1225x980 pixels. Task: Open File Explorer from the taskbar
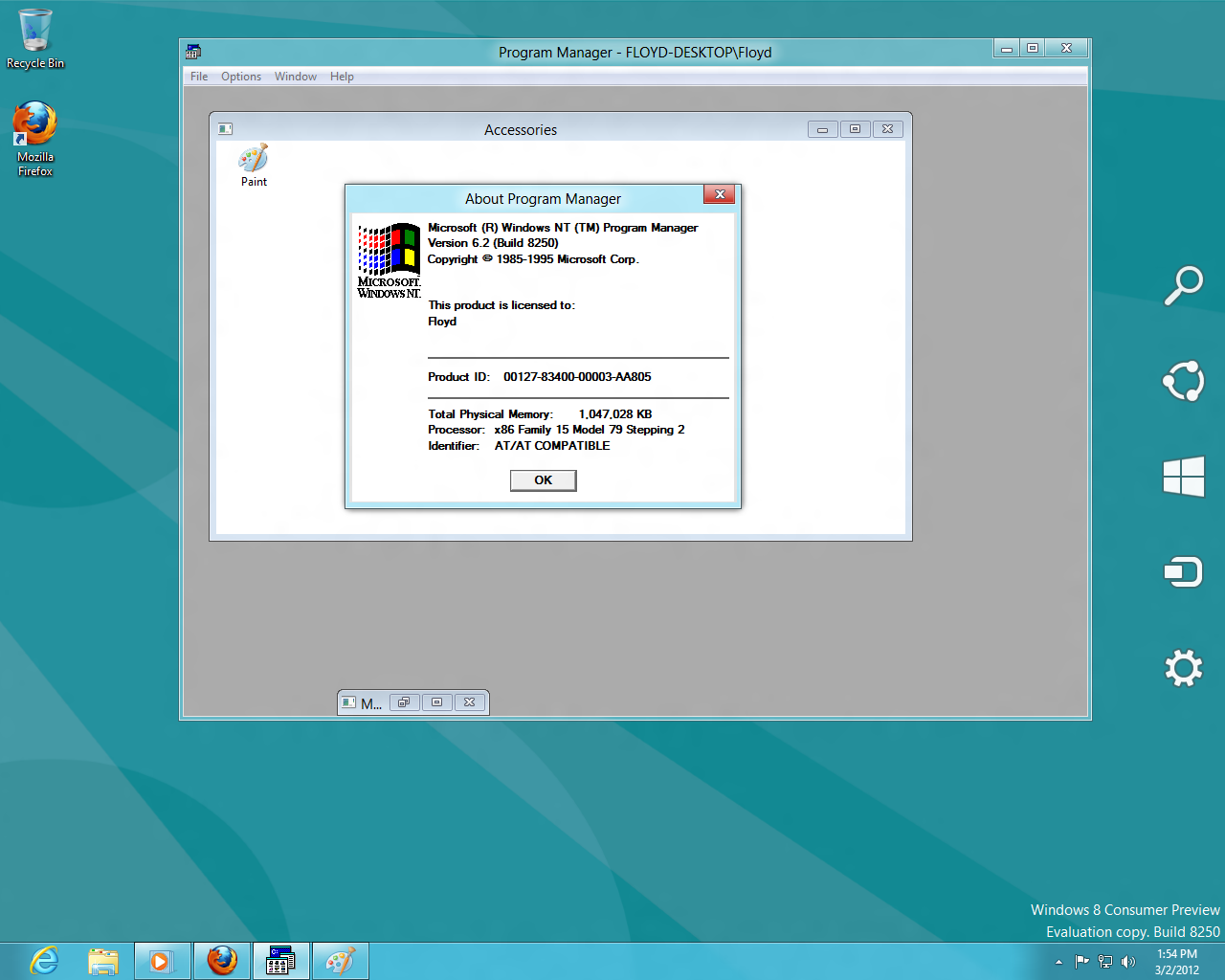click(x=102, y=961)
